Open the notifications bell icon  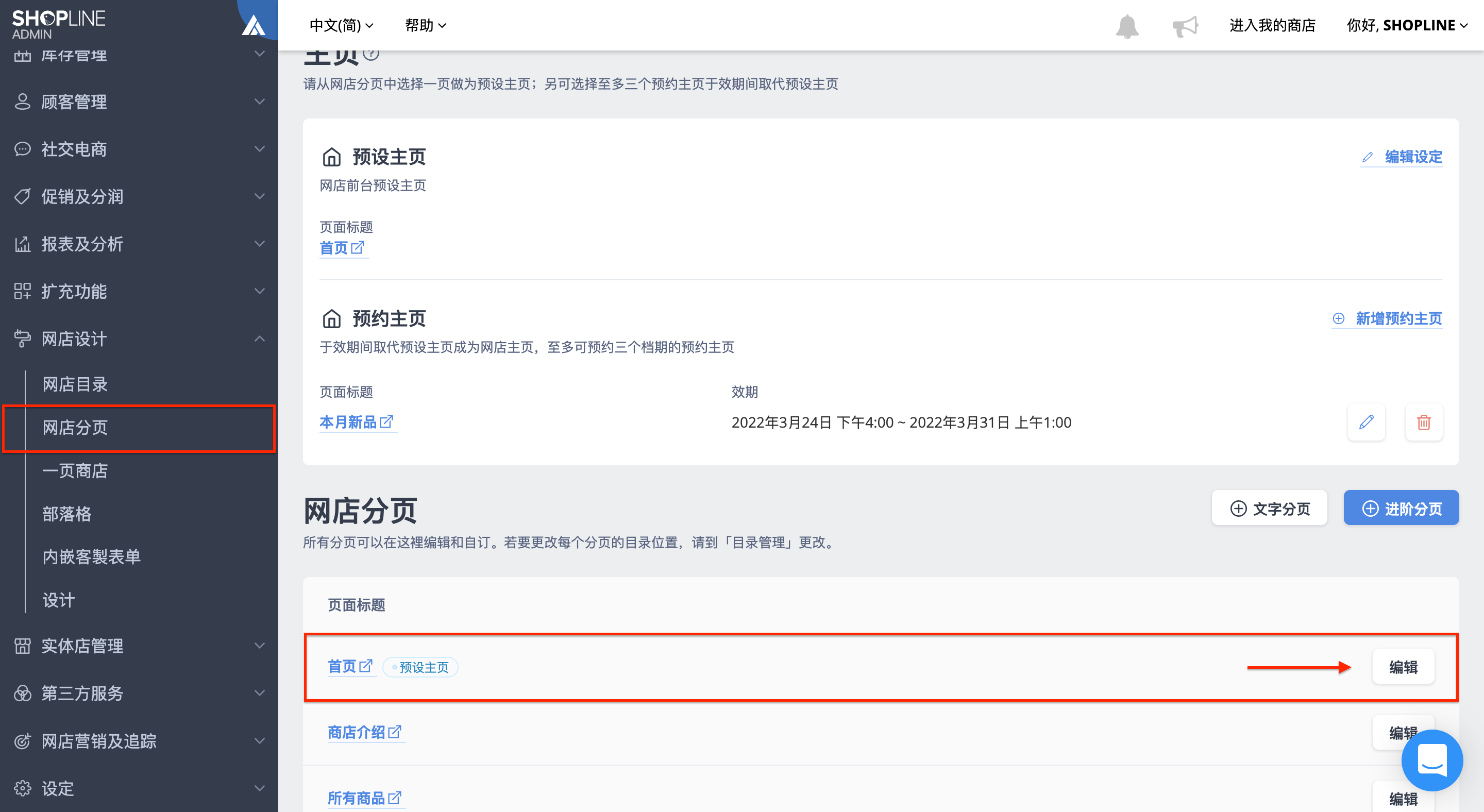(1127, 26)
